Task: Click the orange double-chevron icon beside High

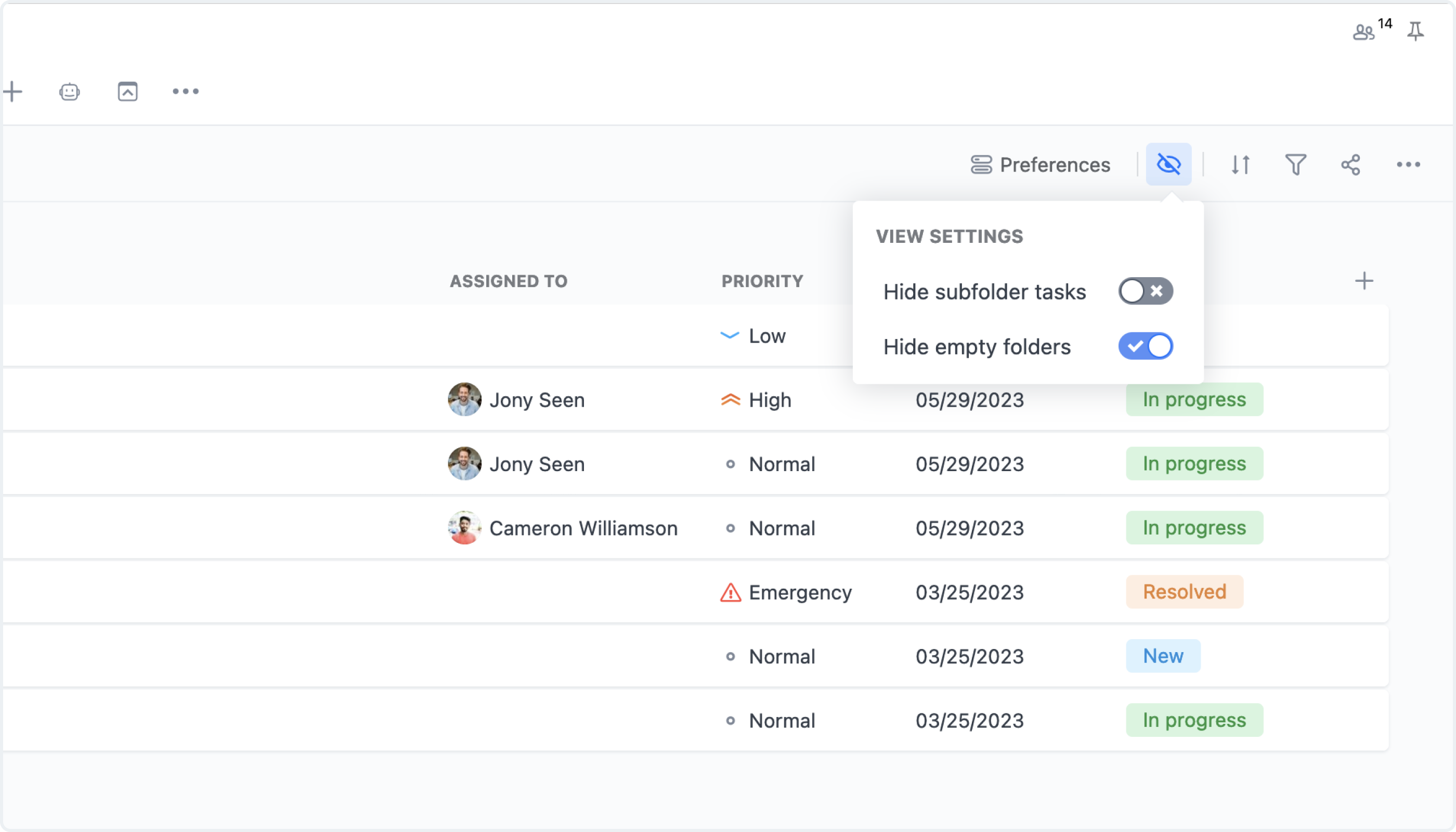Action: pos(730,399)
